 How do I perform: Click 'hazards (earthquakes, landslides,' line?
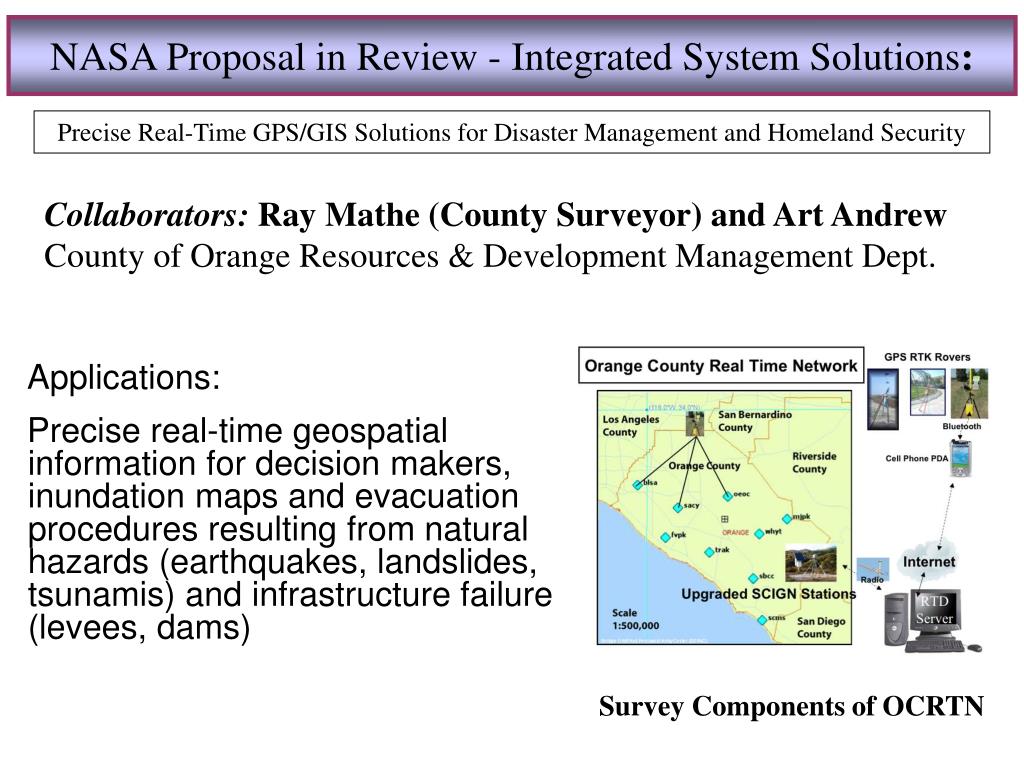point(282,562)
